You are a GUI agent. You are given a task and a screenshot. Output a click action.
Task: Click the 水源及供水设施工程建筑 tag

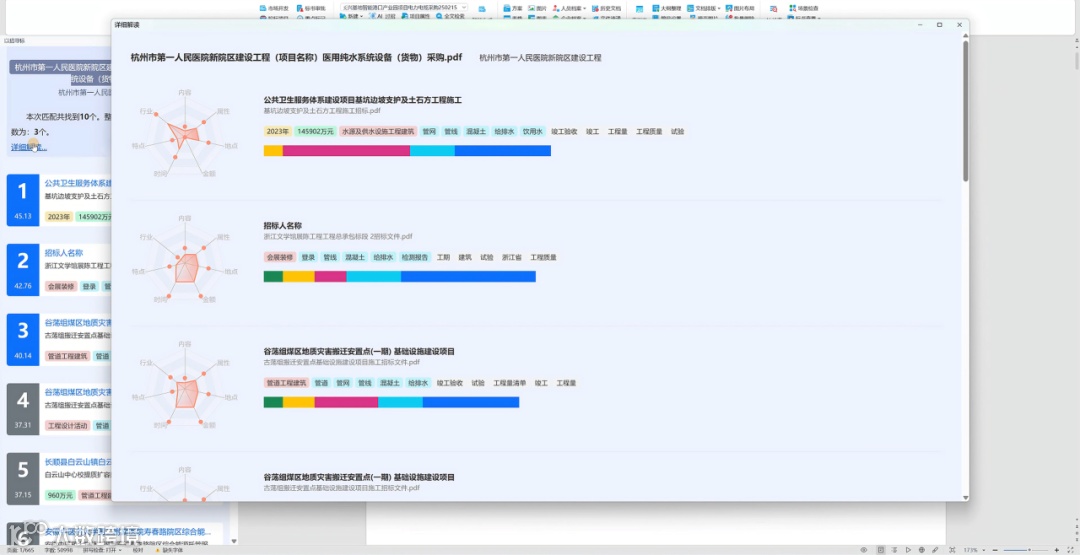[378, 131]
